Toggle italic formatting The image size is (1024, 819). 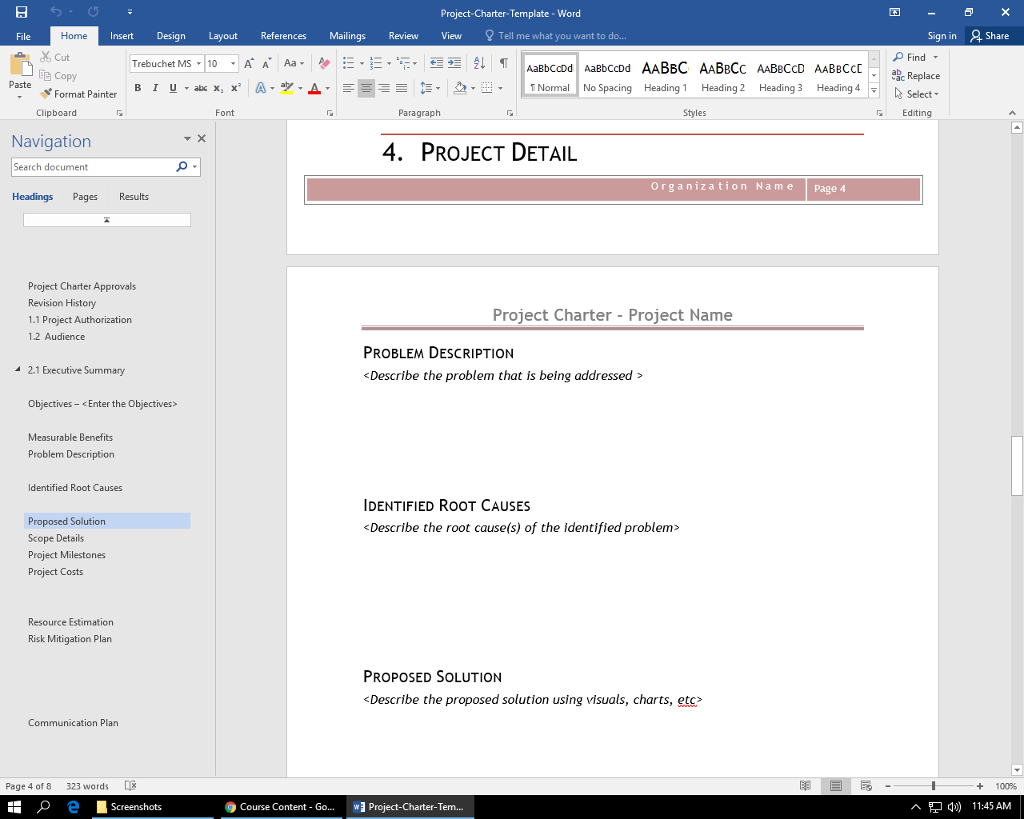tap(155, 88)
